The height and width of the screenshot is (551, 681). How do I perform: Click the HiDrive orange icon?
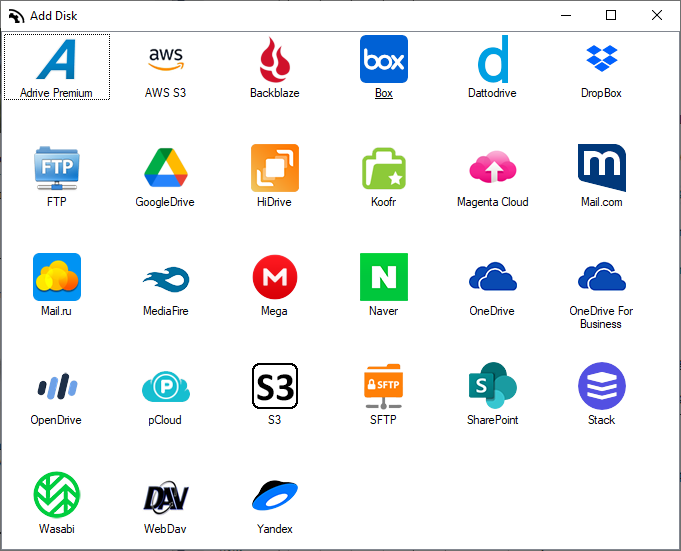274,168
